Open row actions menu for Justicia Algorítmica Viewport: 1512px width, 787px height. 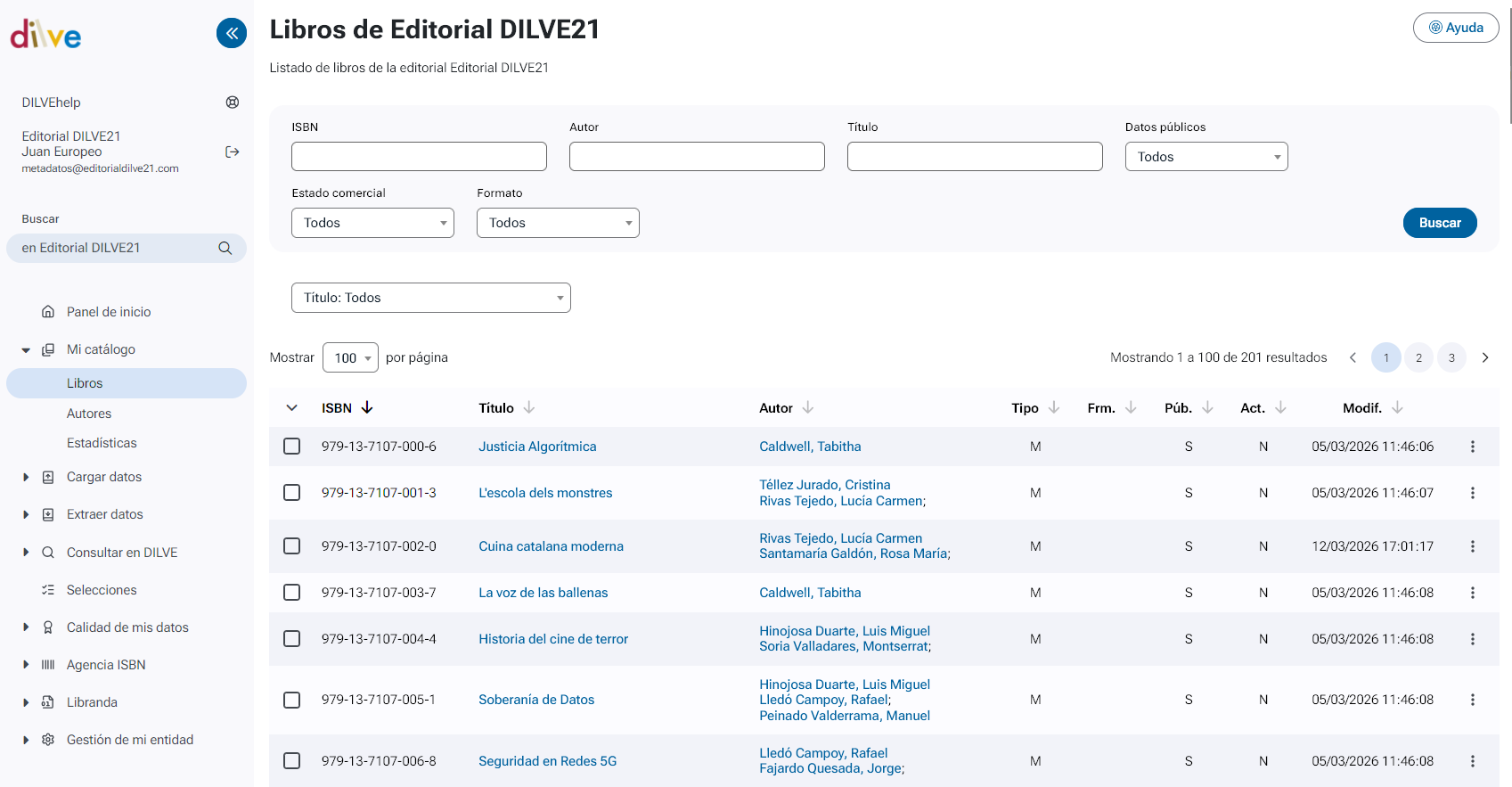[1473, 447]
